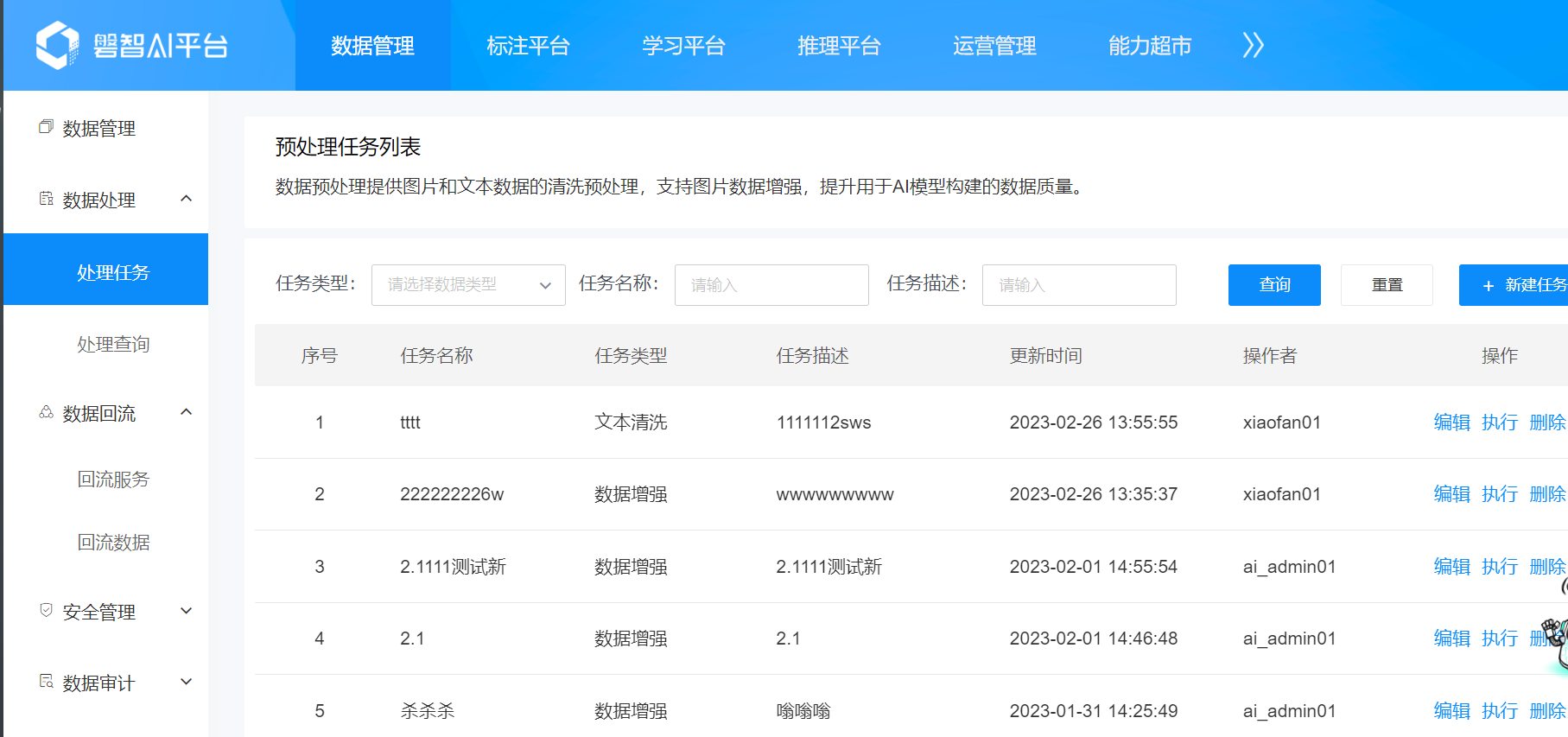Click description cell 嗡嗡嗡

coord(803,710)
